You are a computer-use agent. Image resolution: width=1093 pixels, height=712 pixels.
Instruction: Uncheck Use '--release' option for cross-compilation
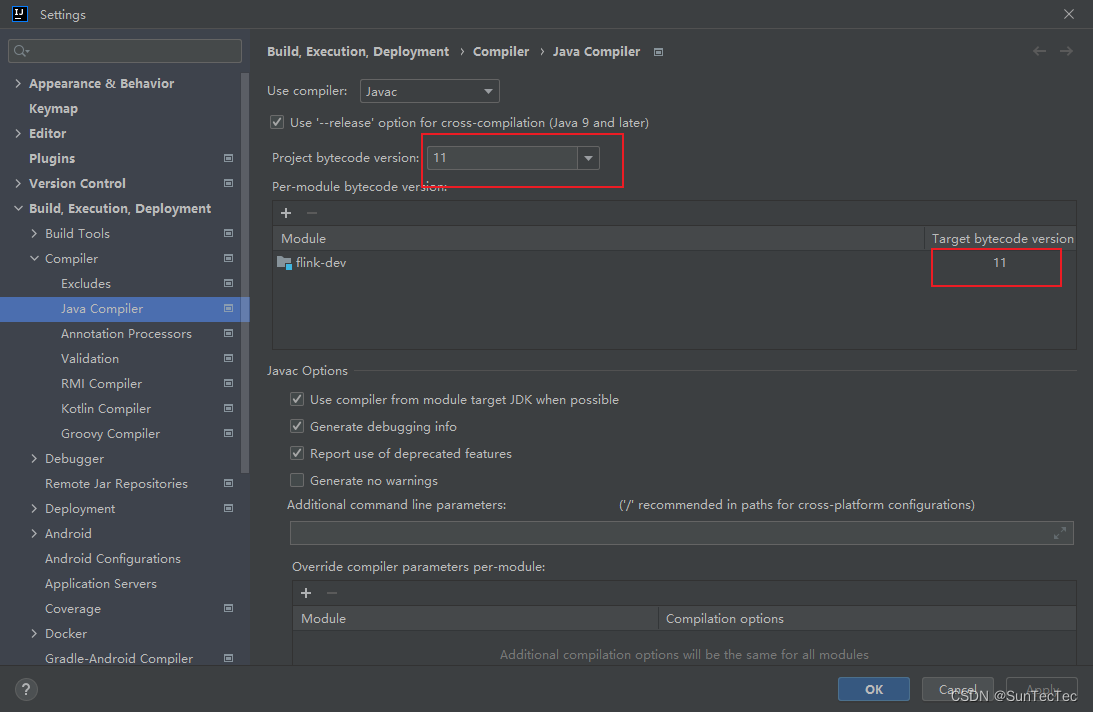[x=276, y=122]
